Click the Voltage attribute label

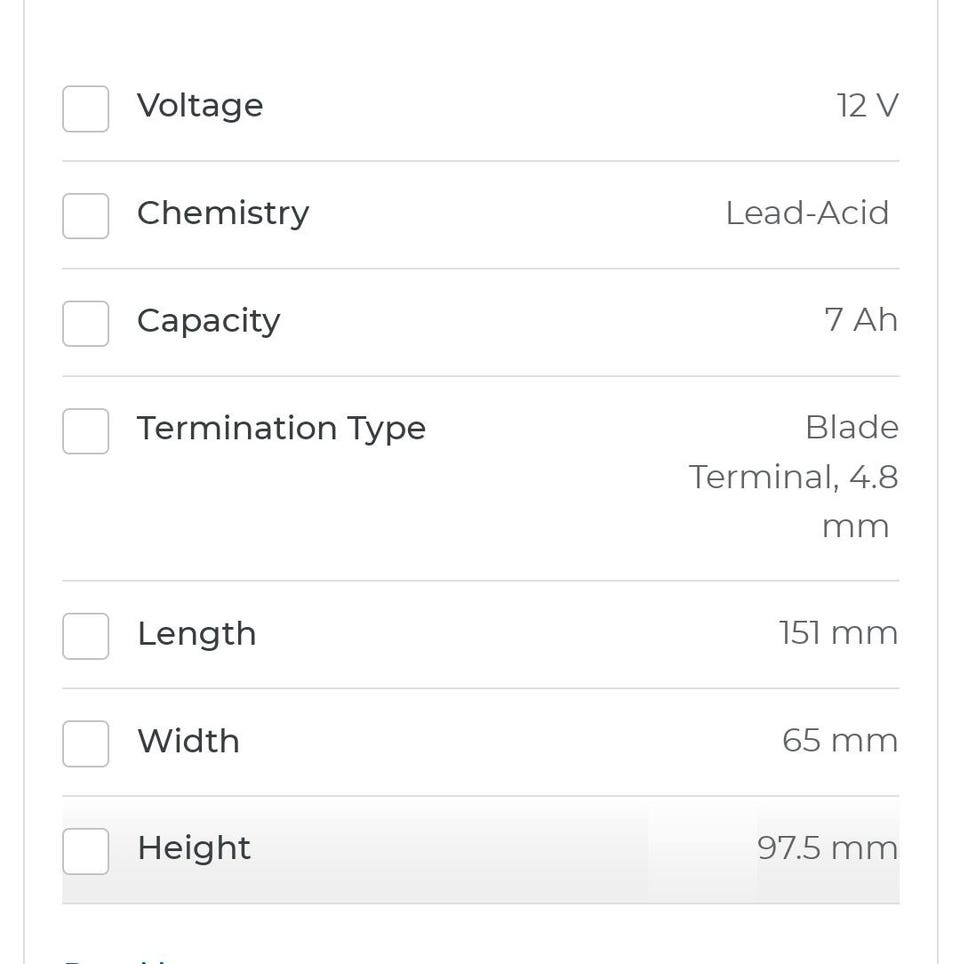[200, 106]
